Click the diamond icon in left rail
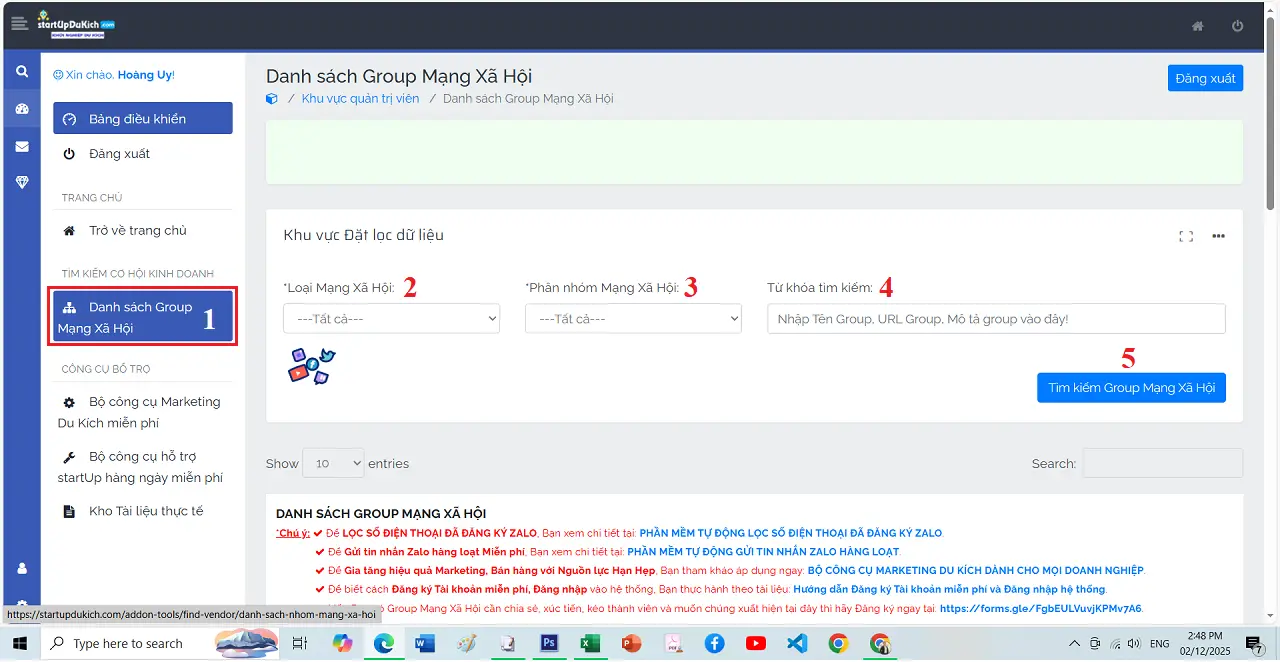The height and width of the screenshot is (662, 1280). click(21, 182)
